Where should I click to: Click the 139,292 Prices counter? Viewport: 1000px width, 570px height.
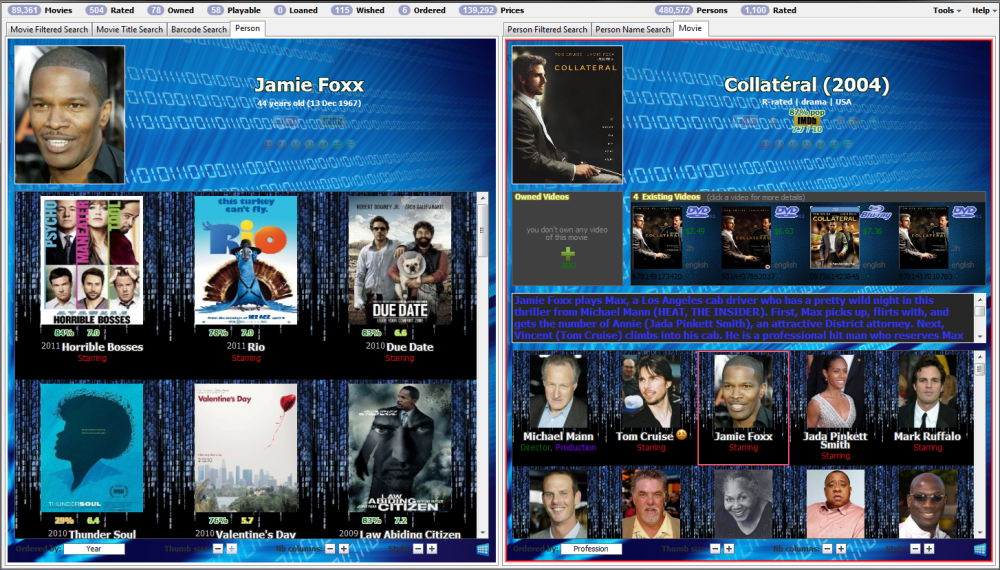click(x=492, y=10)
